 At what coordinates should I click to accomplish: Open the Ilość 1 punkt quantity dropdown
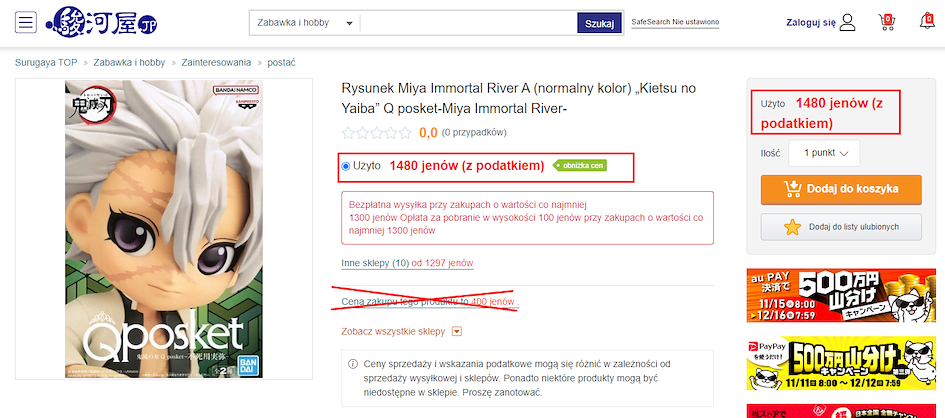click(x=824, y=153)
